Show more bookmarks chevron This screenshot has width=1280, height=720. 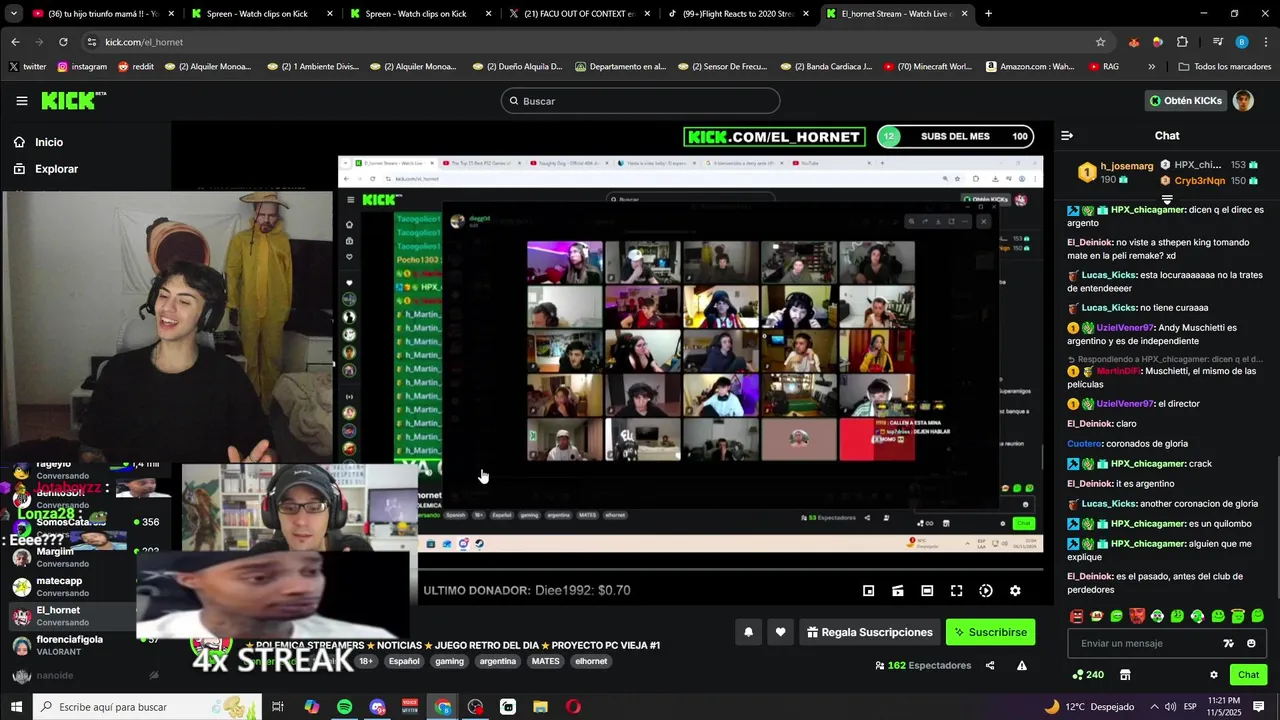point(1151,67)
